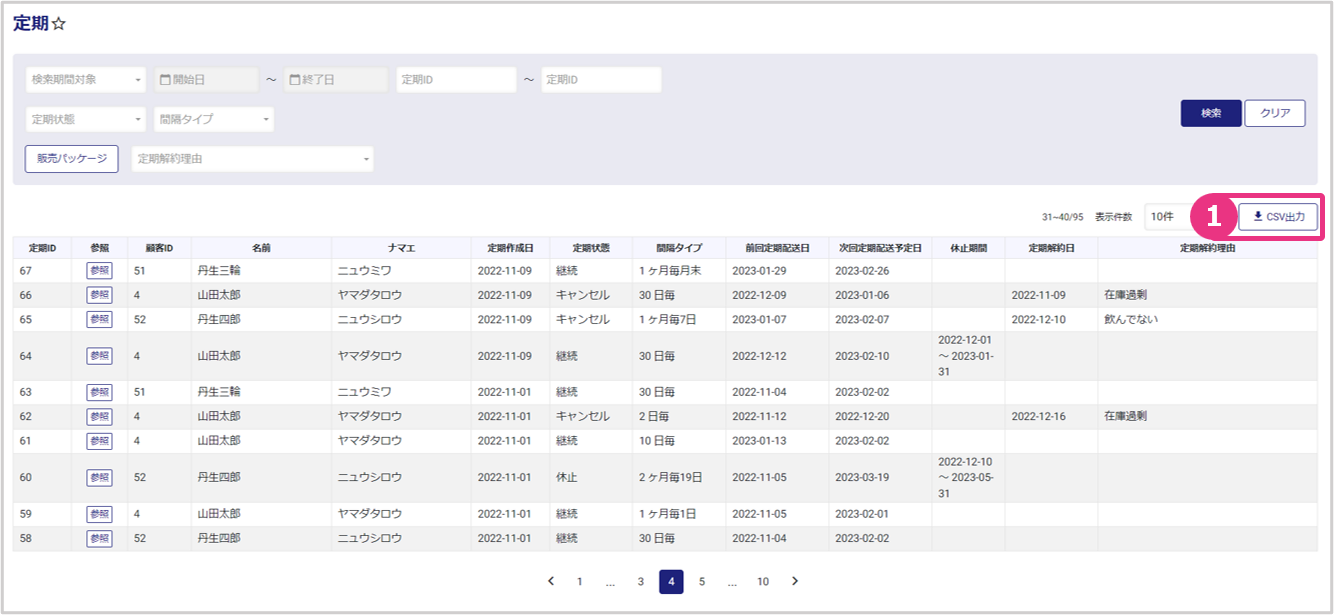Focus the first 定期ID input field
1334x615 pixels.
pos(456,80)
